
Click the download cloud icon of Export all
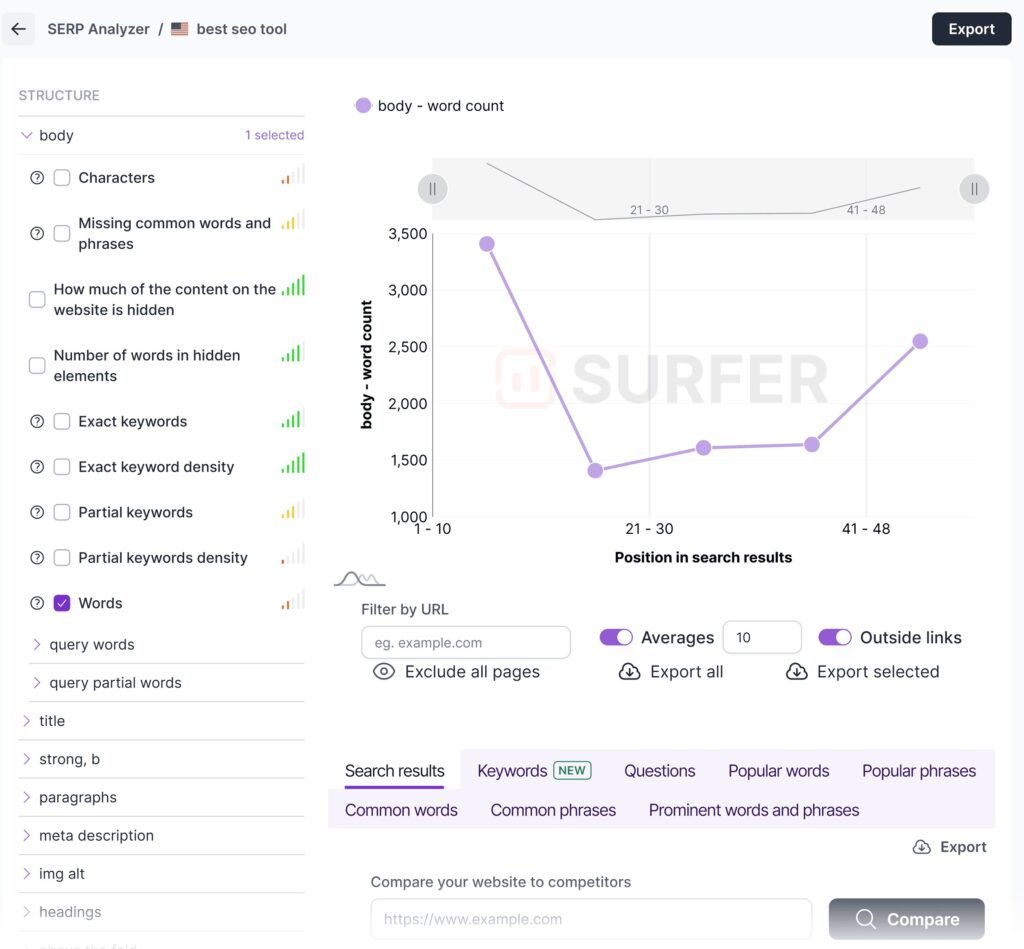click(x=630, y=671)
